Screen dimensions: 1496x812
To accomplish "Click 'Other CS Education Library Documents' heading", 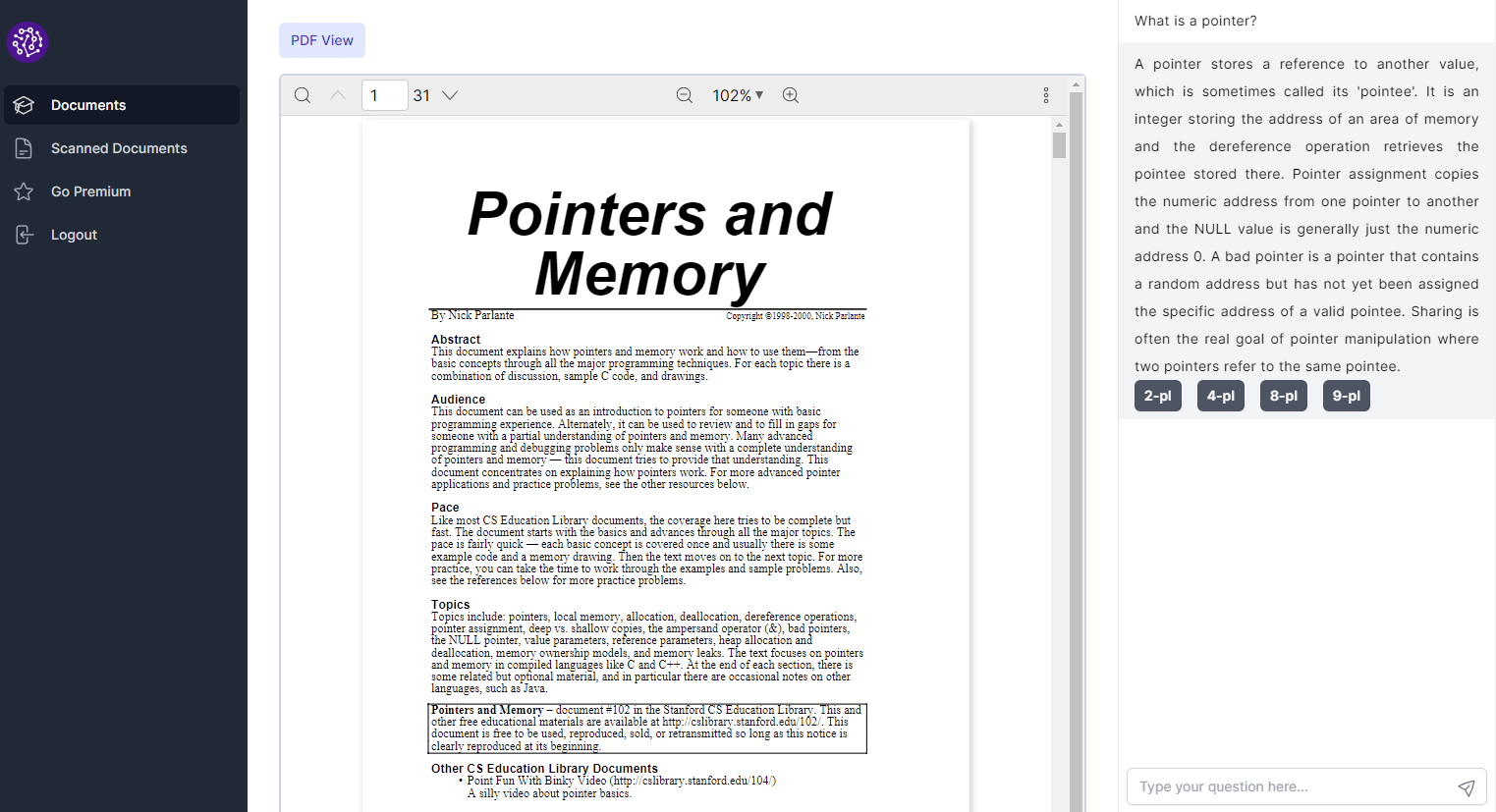I will click(x=544, y=769).
